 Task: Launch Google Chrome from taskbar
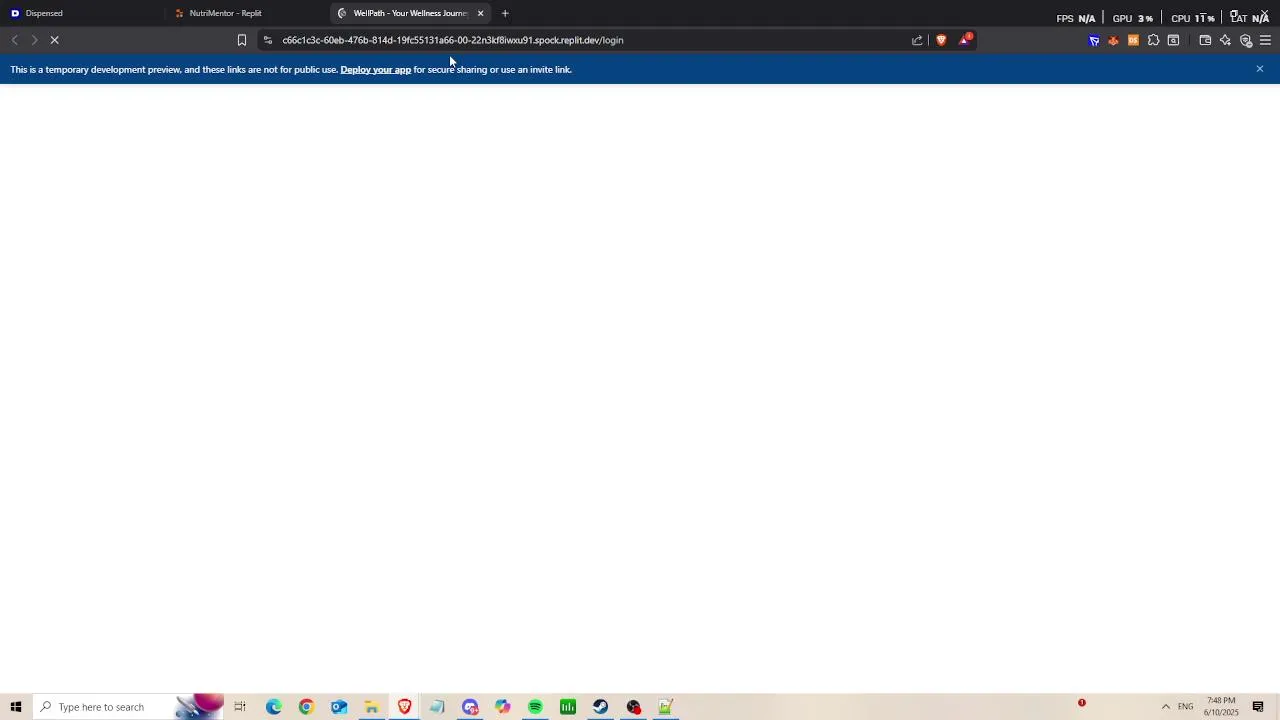306,707
